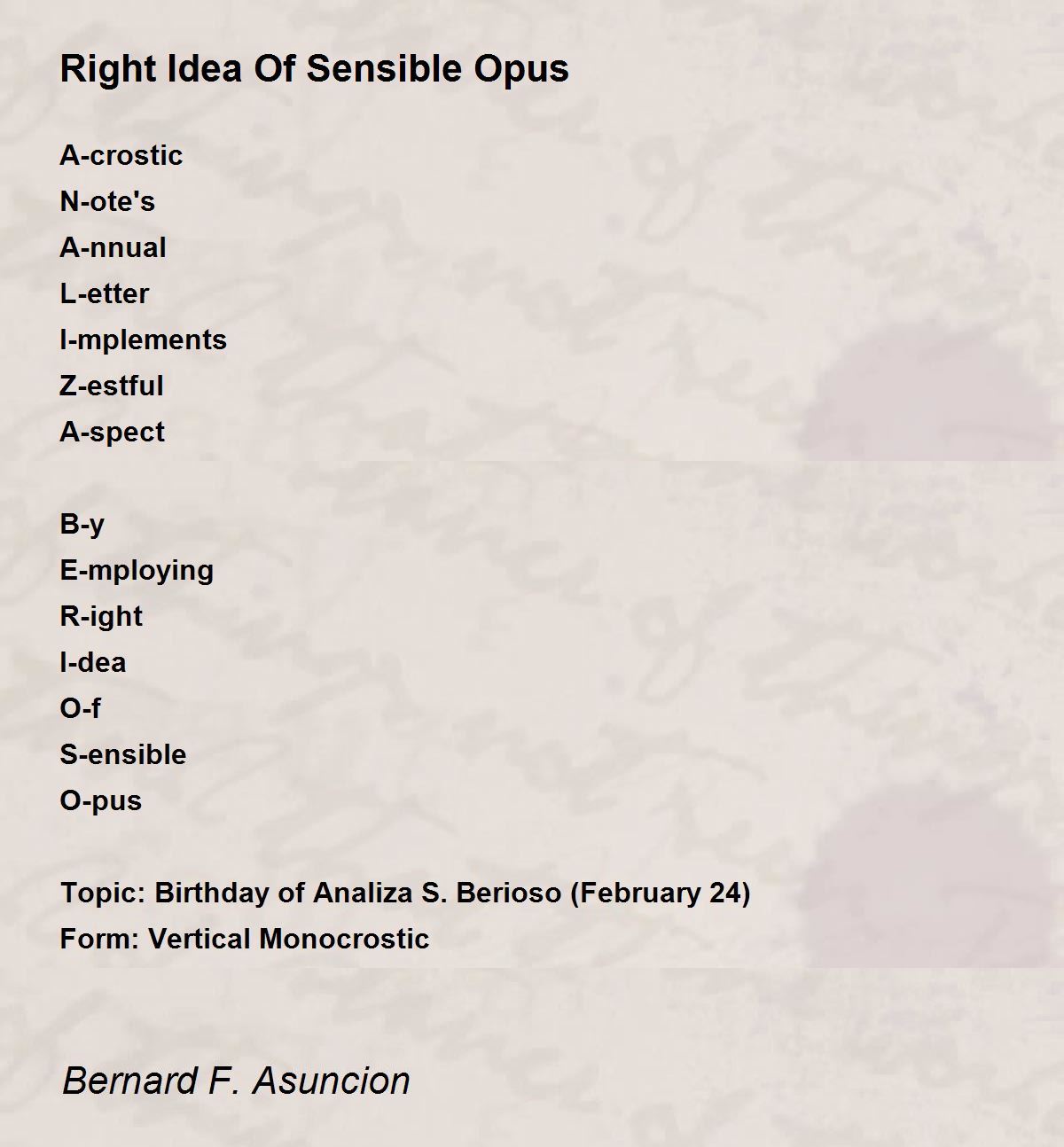The width and height of the screenshot is (1064, 1147).
Task: Select the line R-ight
Action: coord(101,616)
